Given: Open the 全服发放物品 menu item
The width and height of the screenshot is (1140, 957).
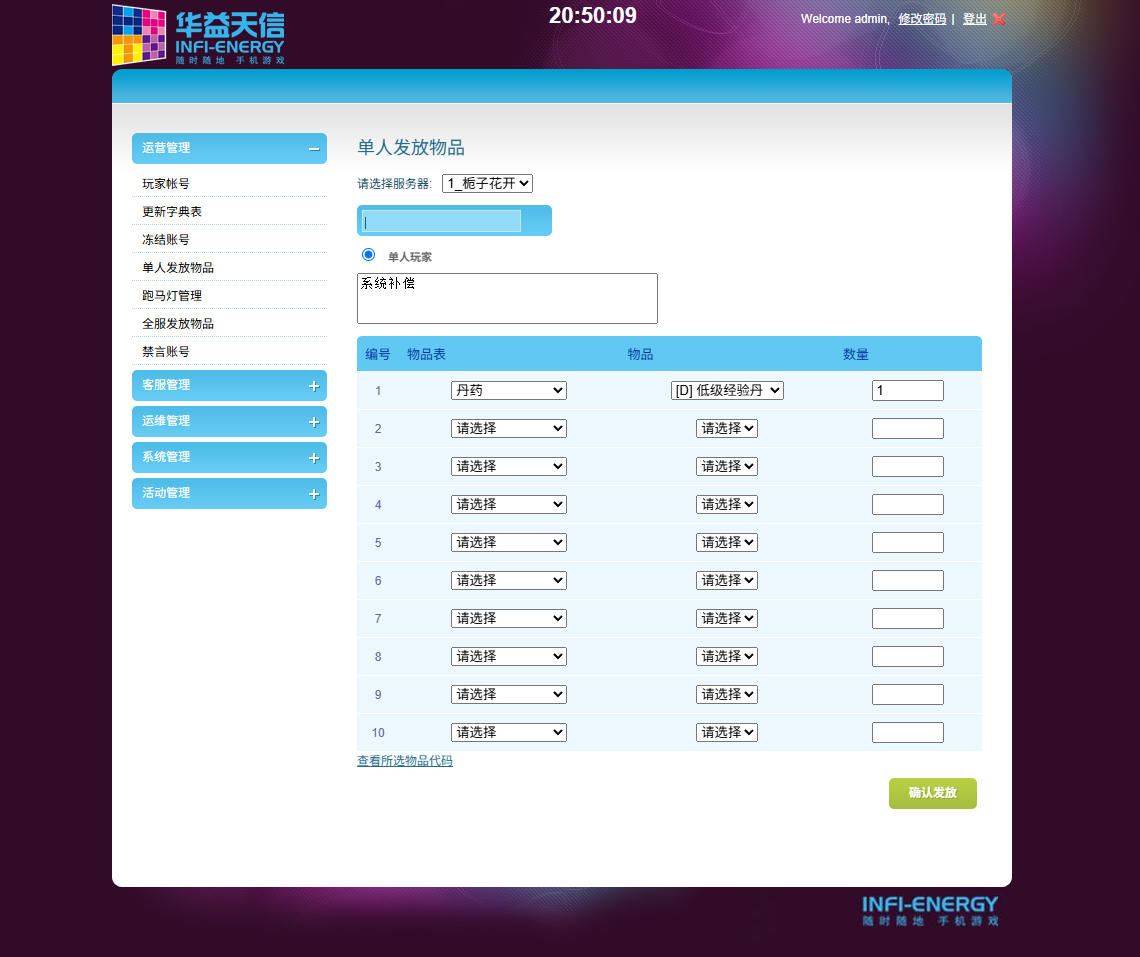Looking at the screenshot, I should 178,324.
